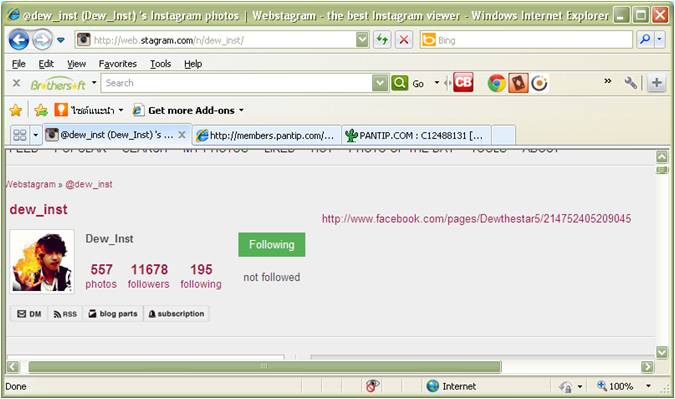Click the red CB toolbar icon
Image resolution: width=675 pixels, height=399 pixels.
click(463, 82)
